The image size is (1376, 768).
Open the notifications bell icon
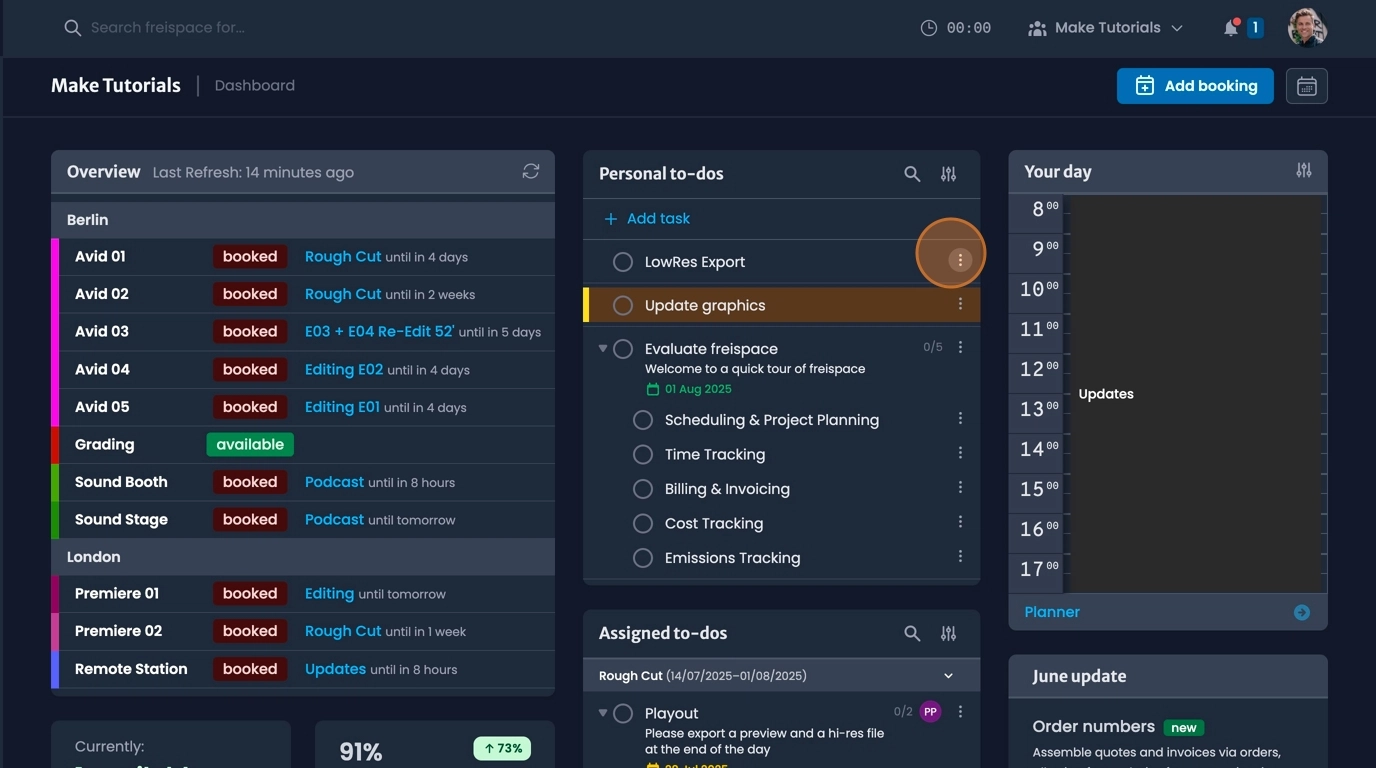pos(1230,27)
